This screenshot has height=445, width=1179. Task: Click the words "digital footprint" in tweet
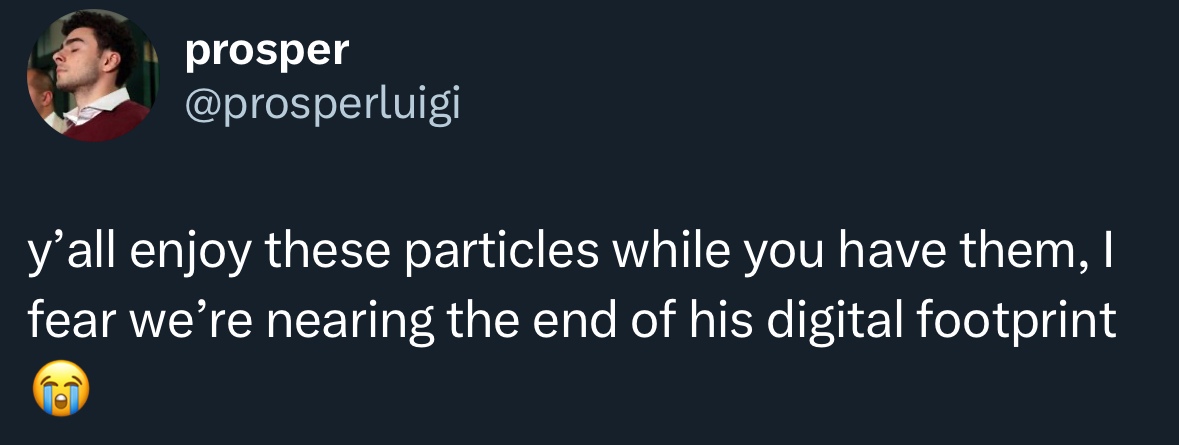[941, 321]
